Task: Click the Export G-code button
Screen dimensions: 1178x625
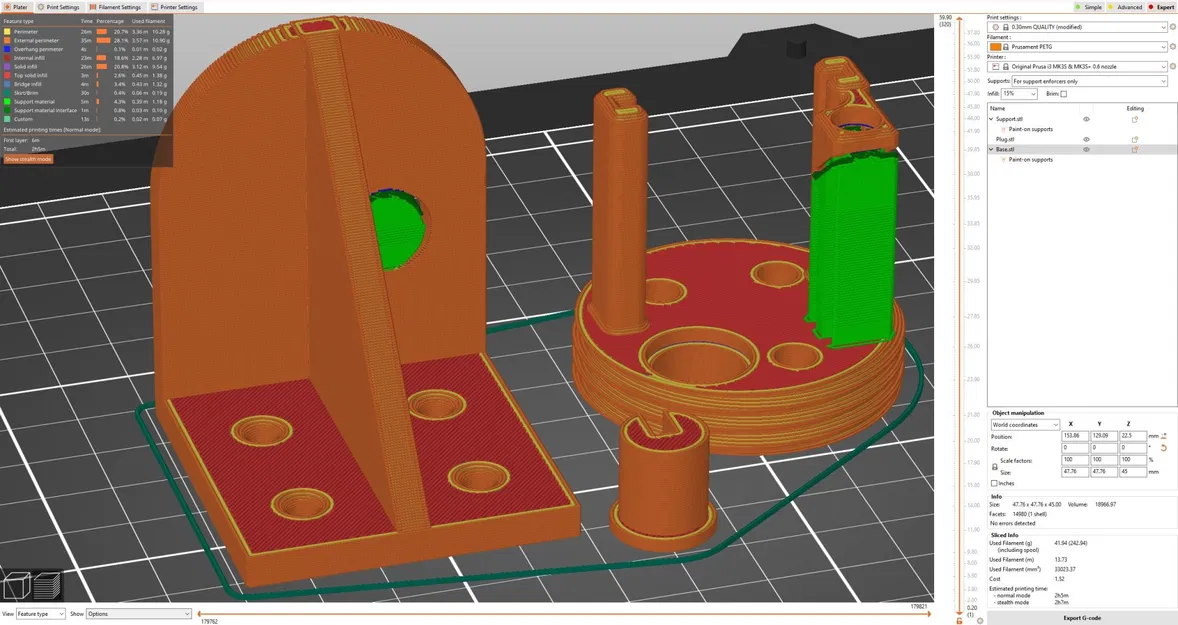Action: [x=1082, y=617]
